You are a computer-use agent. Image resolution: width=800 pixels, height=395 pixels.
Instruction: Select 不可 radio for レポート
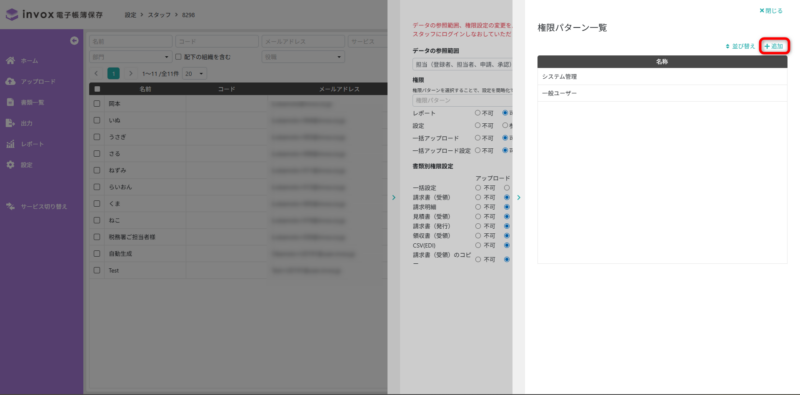click(x=478, y=113)
